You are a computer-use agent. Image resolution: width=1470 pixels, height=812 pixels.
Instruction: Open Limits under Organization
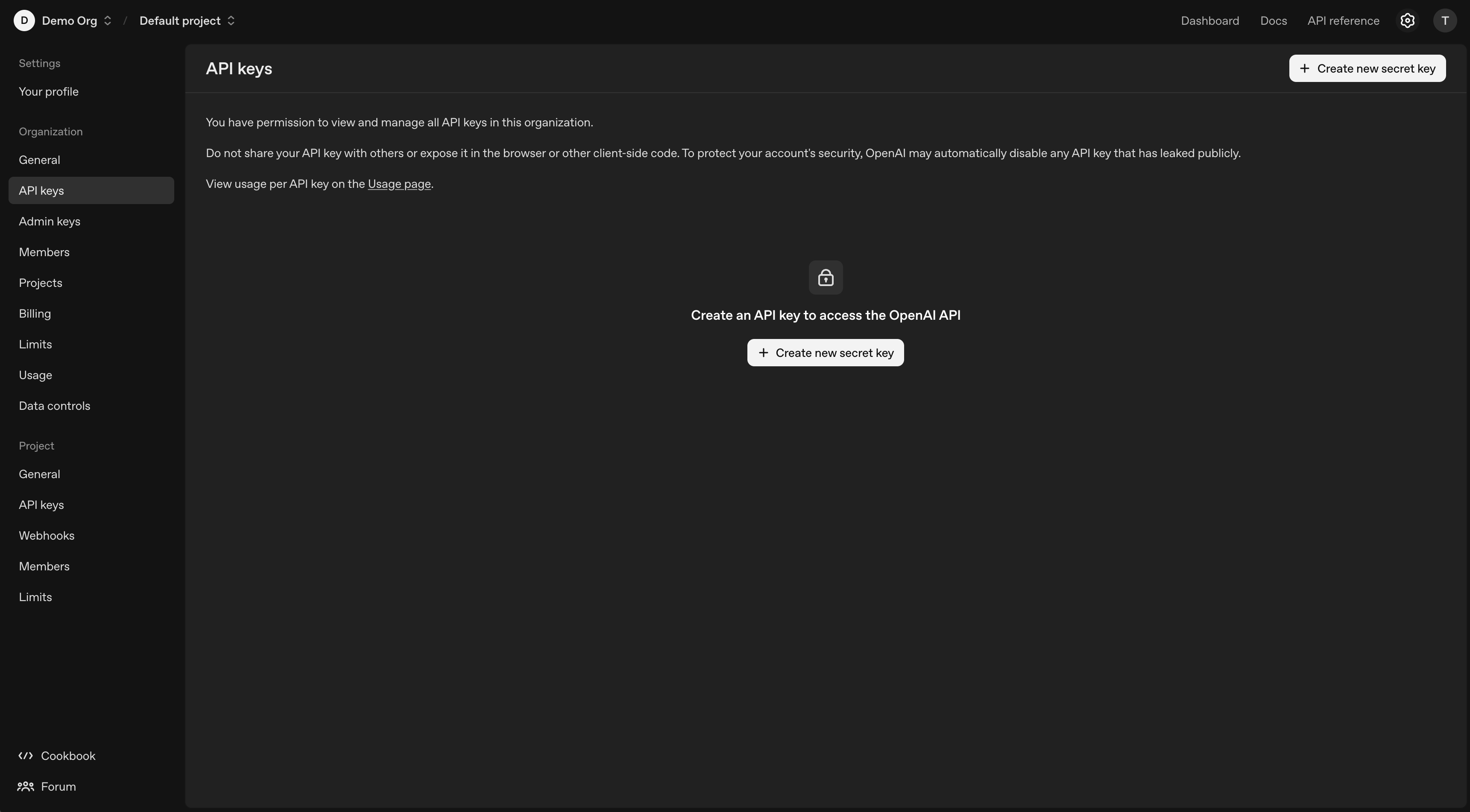[35, 344]
